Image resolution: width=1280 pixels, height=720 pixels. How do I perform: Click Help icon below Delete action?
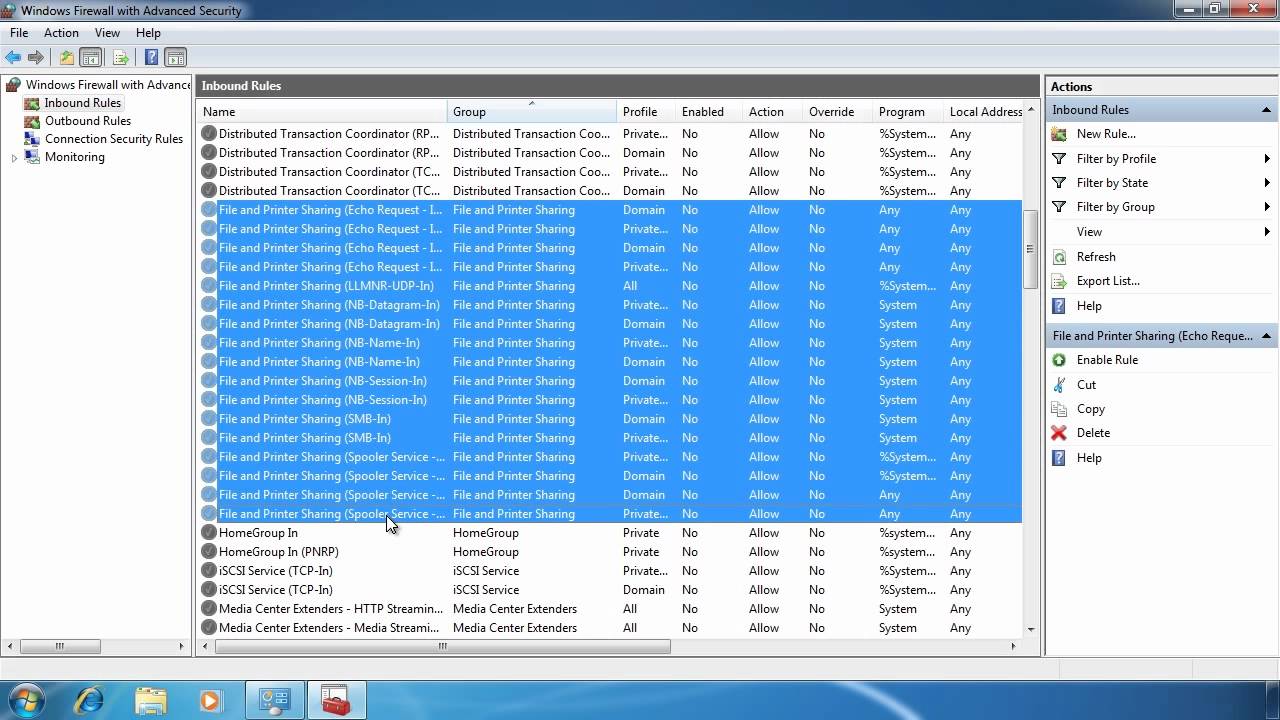click(1059, 458)
